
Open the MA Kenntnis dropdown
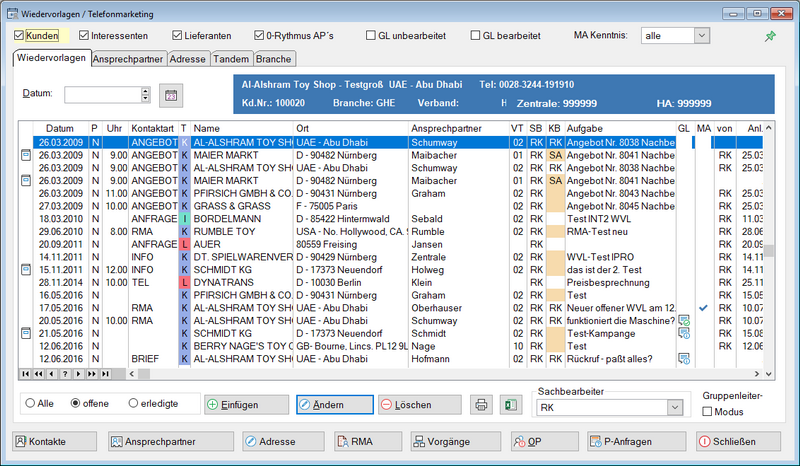(x=701, y=35)
